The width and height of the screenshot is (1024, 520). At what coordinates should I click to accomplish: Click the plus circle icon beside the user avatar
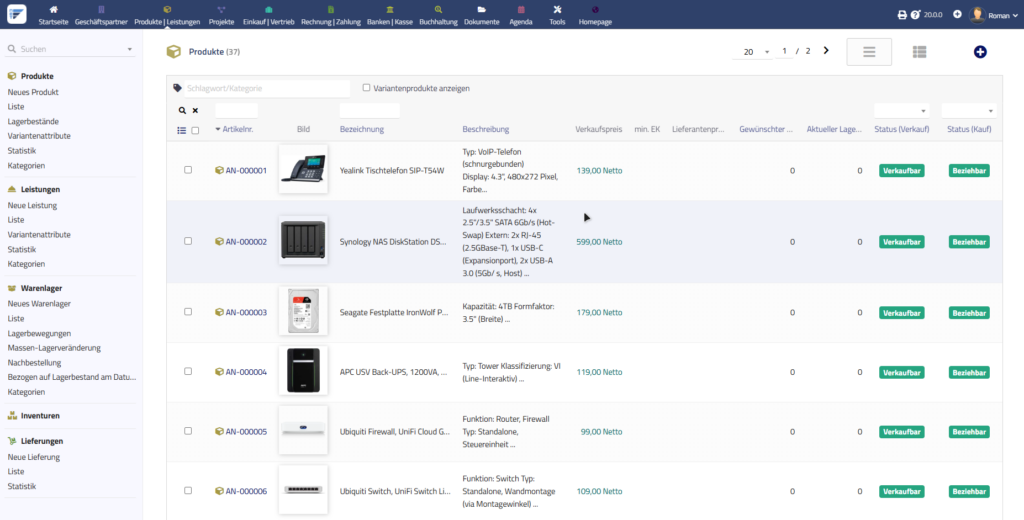click(957, 14)
